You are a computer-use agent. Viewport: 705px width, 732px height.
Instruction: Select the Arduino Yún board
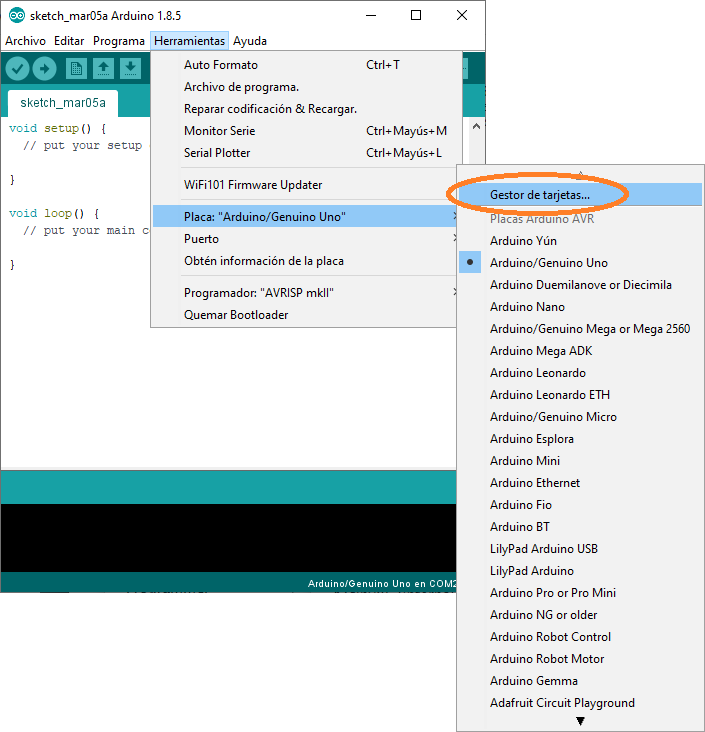pyautogui.click(x=580, y=241)
